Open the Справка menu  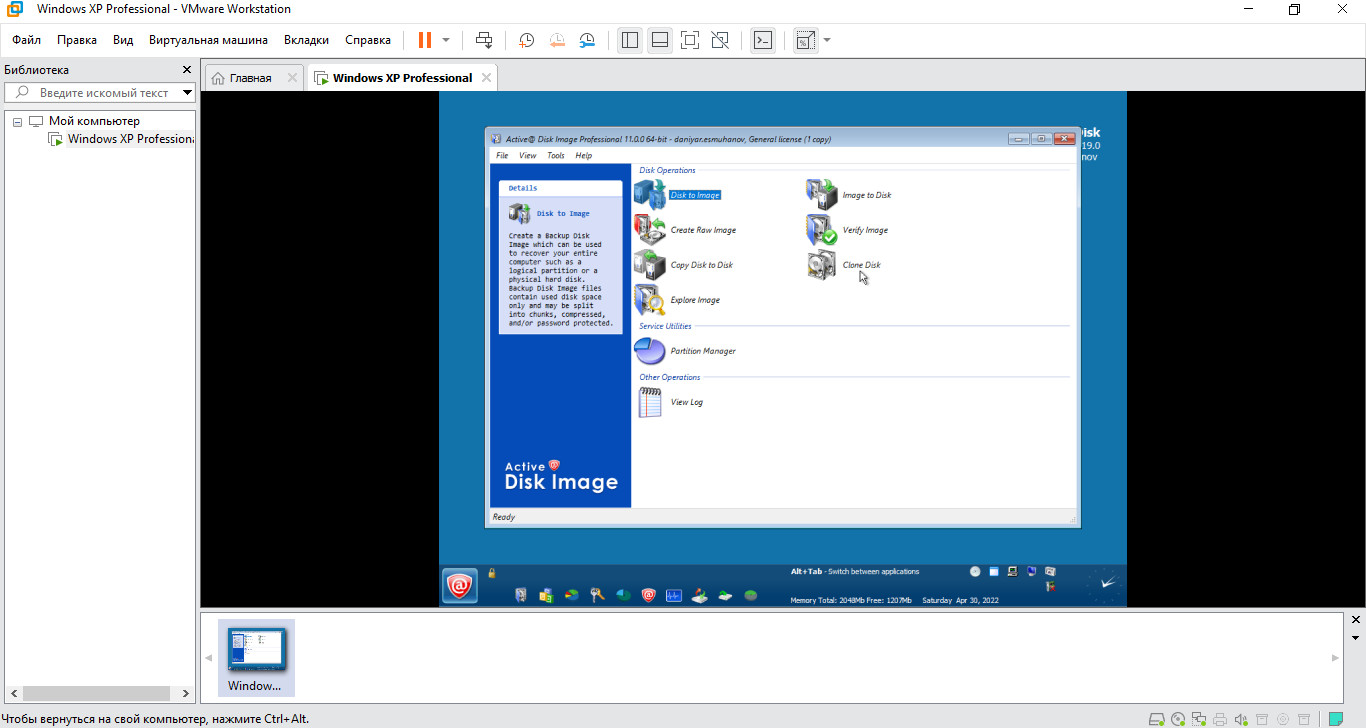click(x=368, y=40)
